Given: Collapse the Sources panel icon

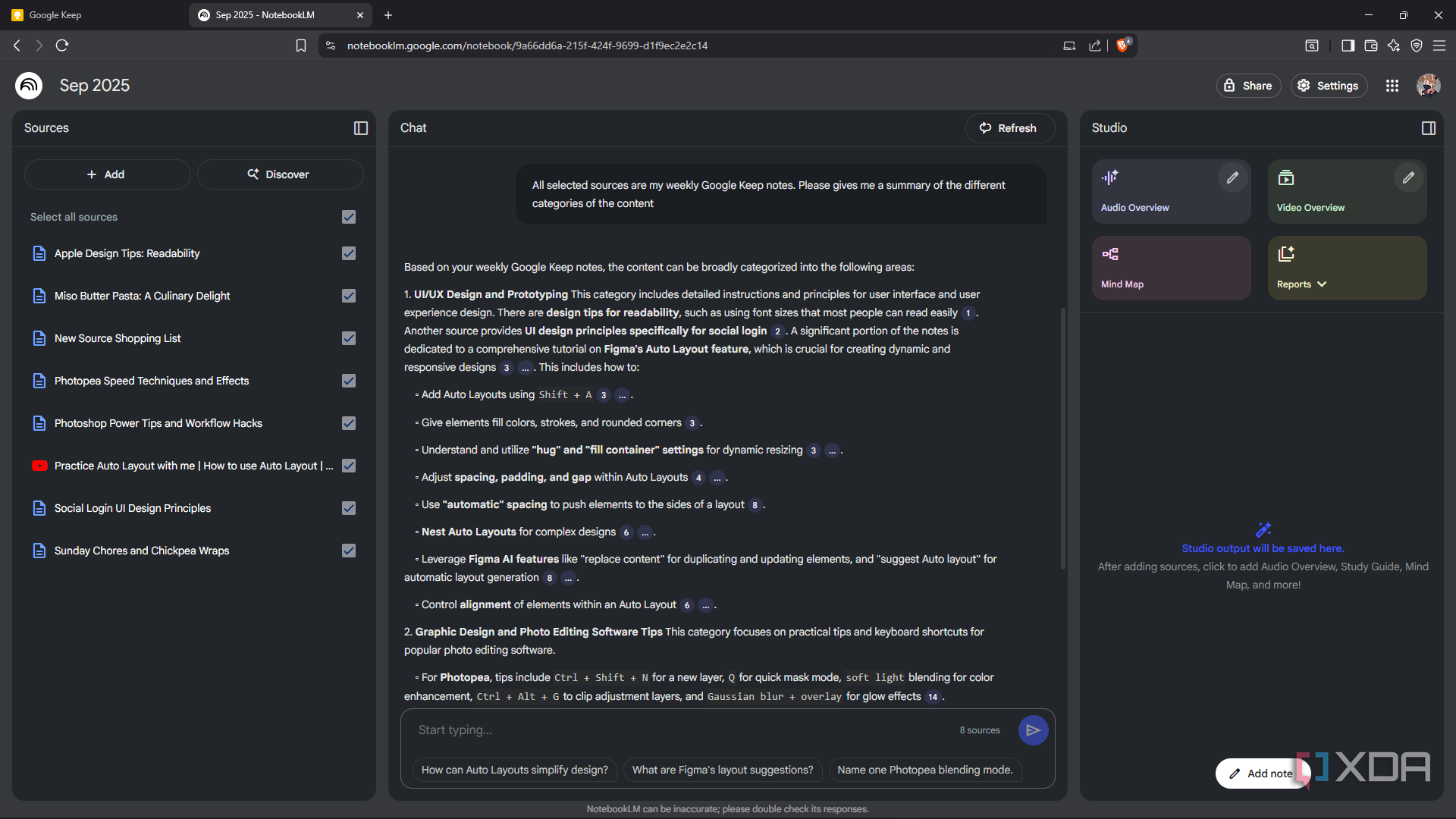Looking at the screenshot, I should (361, 128).
